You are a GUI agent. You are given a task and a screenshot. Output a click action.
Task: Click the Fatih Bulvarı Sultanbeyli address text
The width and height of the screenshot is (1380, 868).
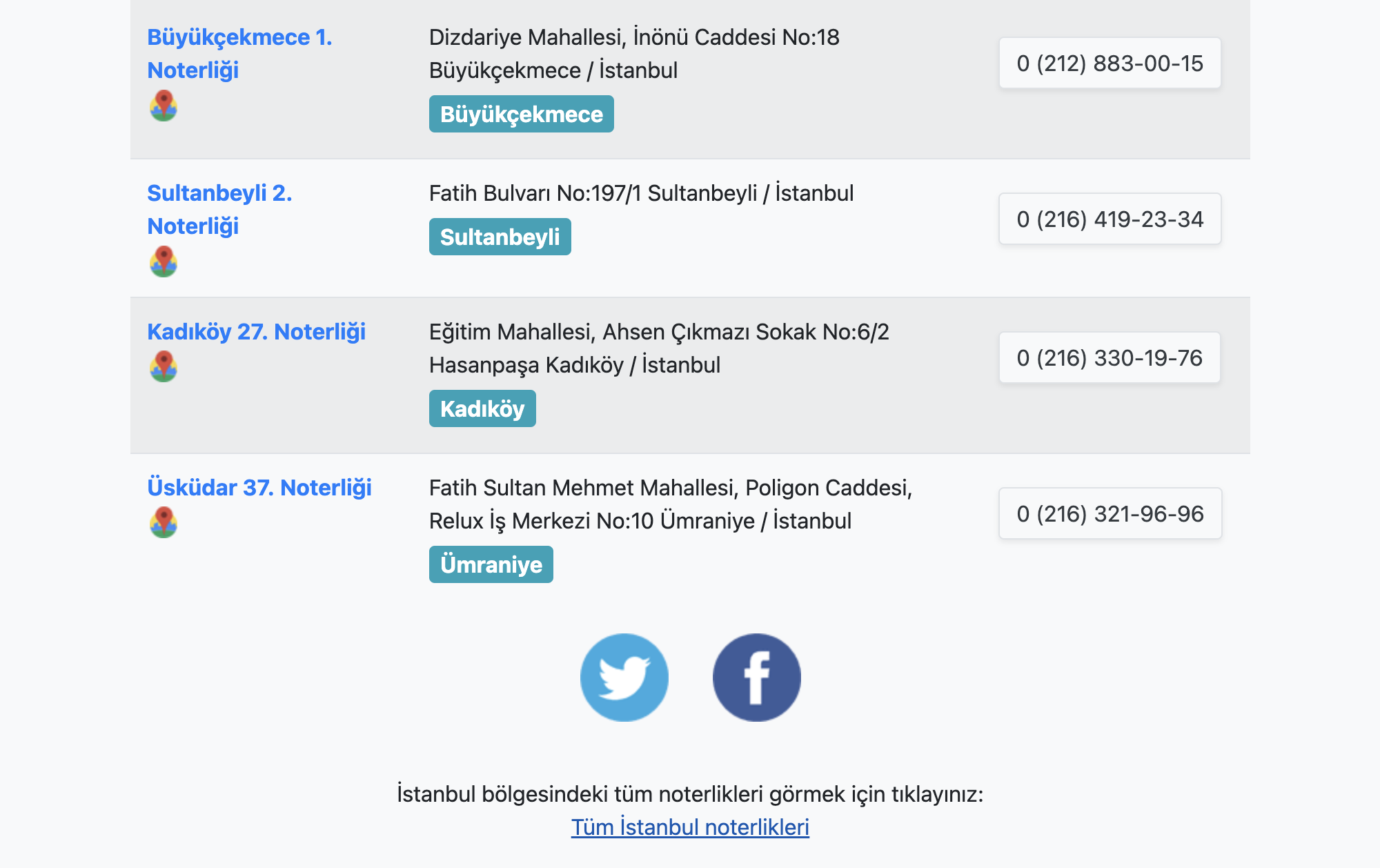click(641, 193)
